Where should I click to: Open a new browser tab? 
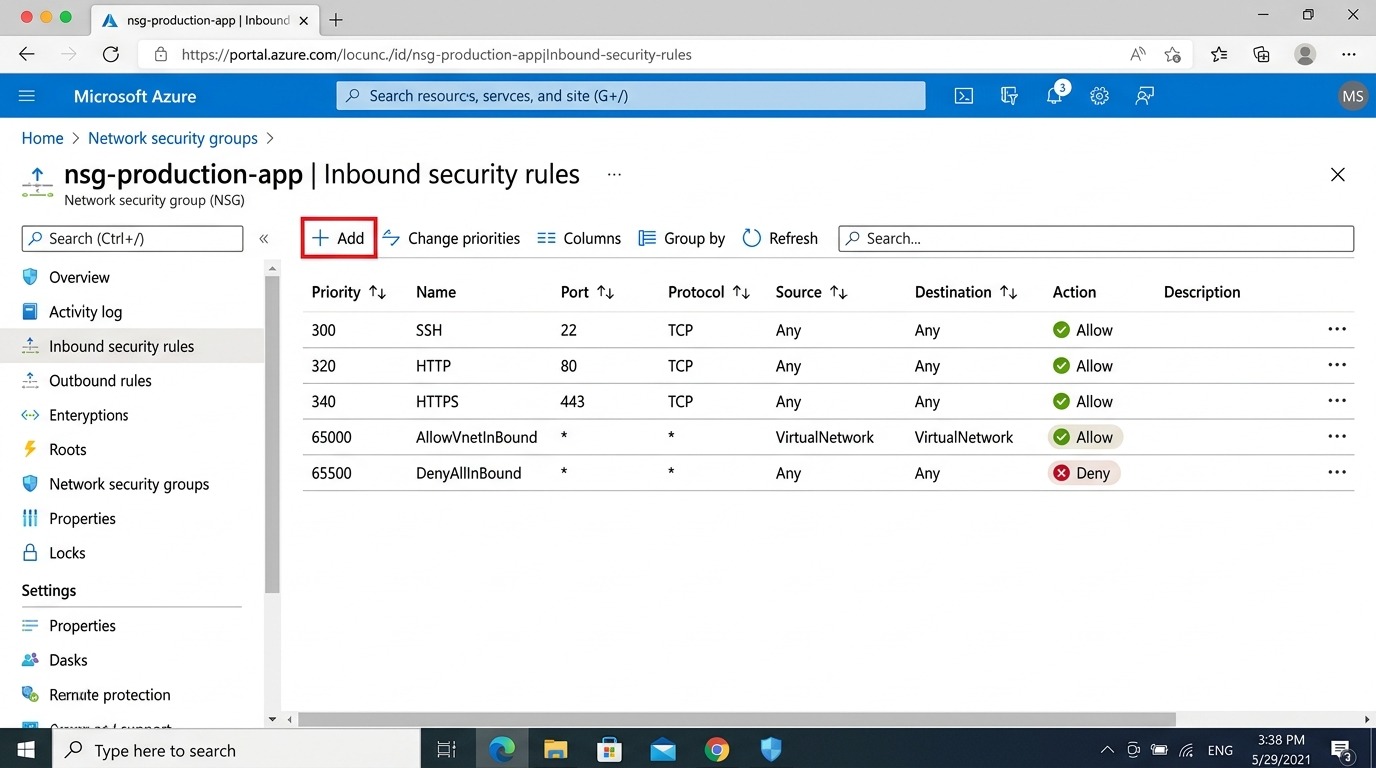(x=336, y=20)
